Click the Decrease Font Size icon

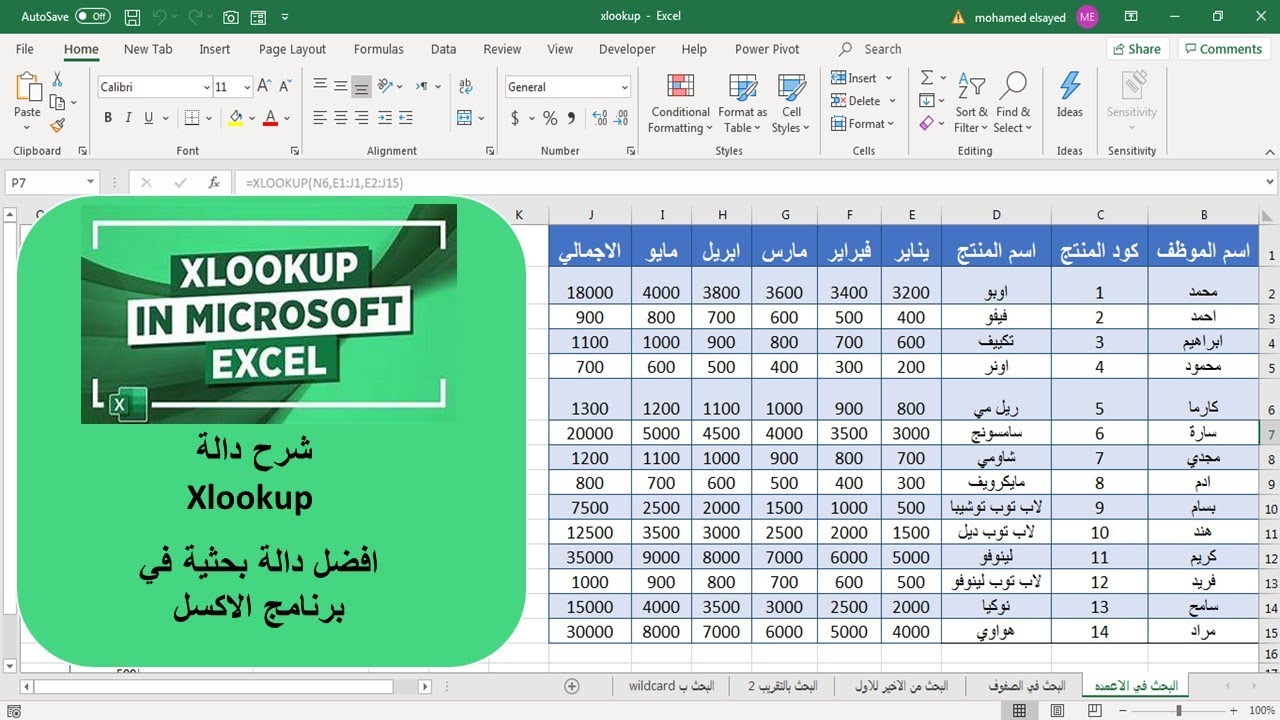point(284,87)
